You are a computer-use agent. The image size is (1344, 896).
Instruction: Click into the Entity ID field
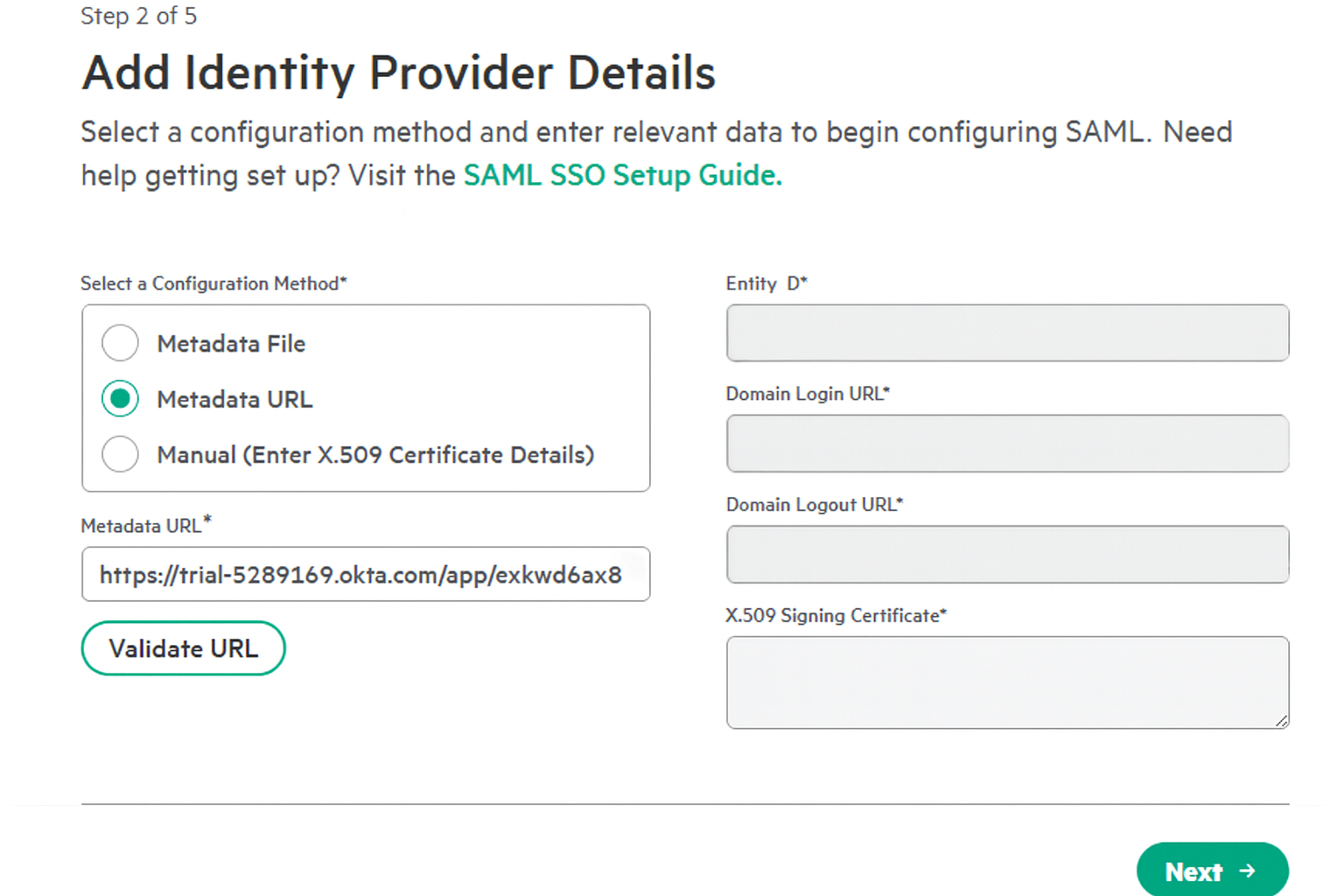1007,333
